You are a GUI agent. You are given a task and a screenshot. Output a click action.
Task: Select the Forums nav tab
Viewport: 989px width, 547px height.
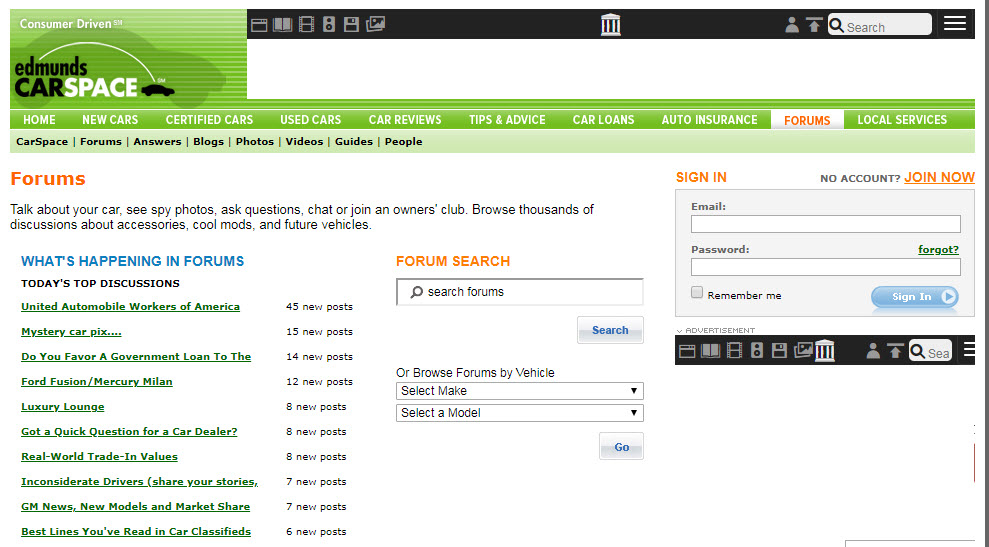(x=807, y=120)
